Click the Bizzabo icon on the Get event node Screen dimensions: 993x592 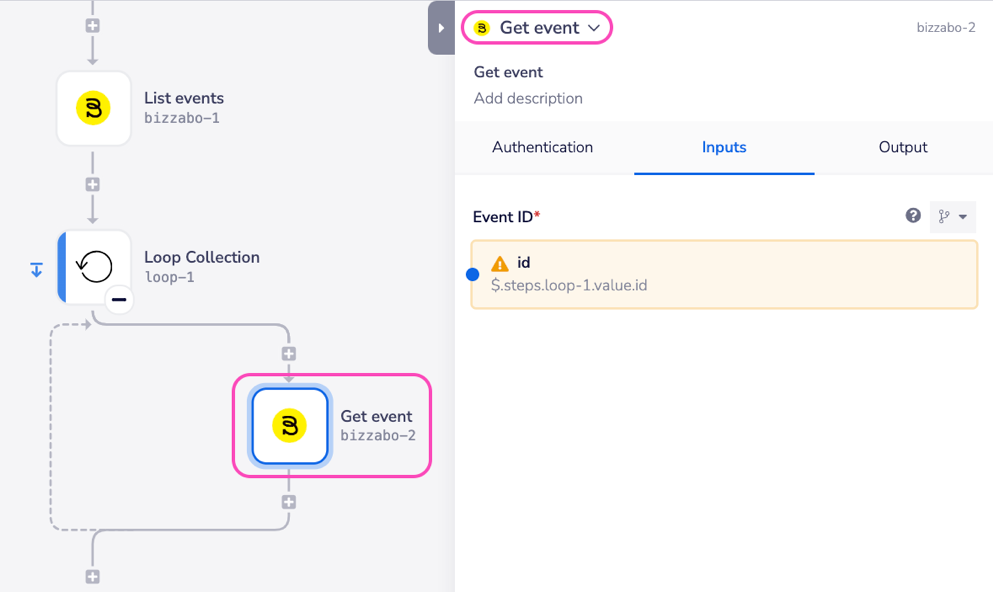(x=289, y=425)
